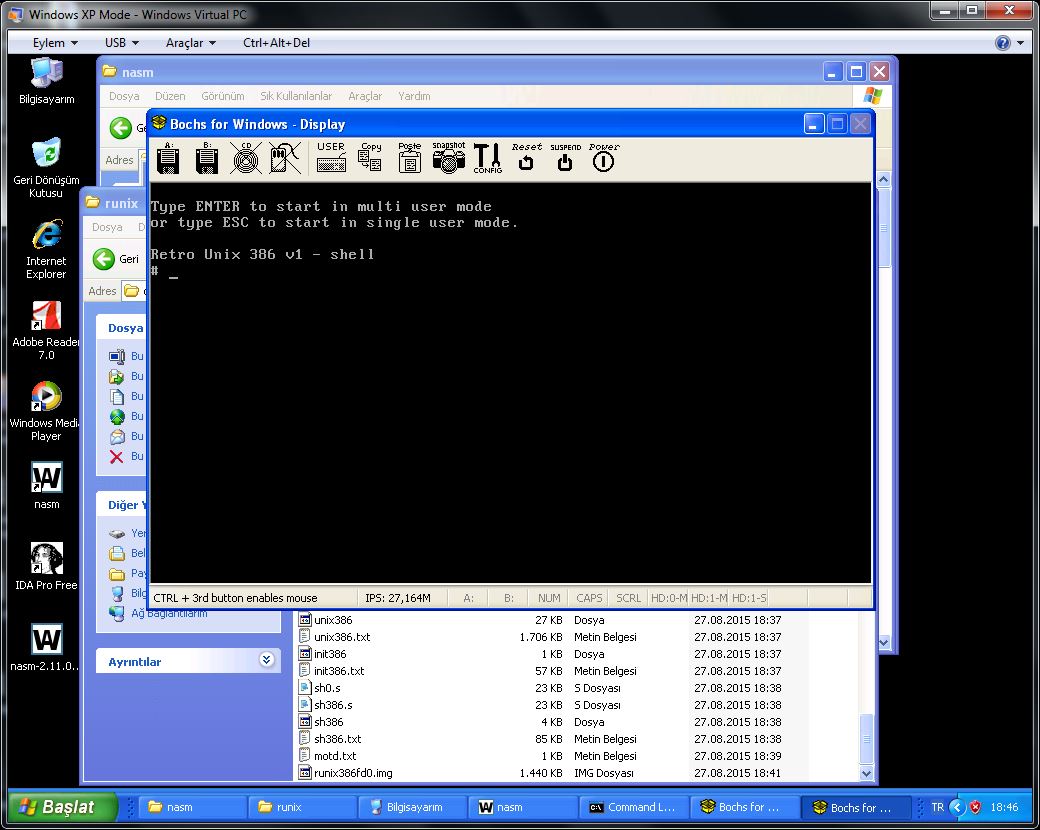Click taskbar clock showing 18:46

click(x=1004, y=807)
